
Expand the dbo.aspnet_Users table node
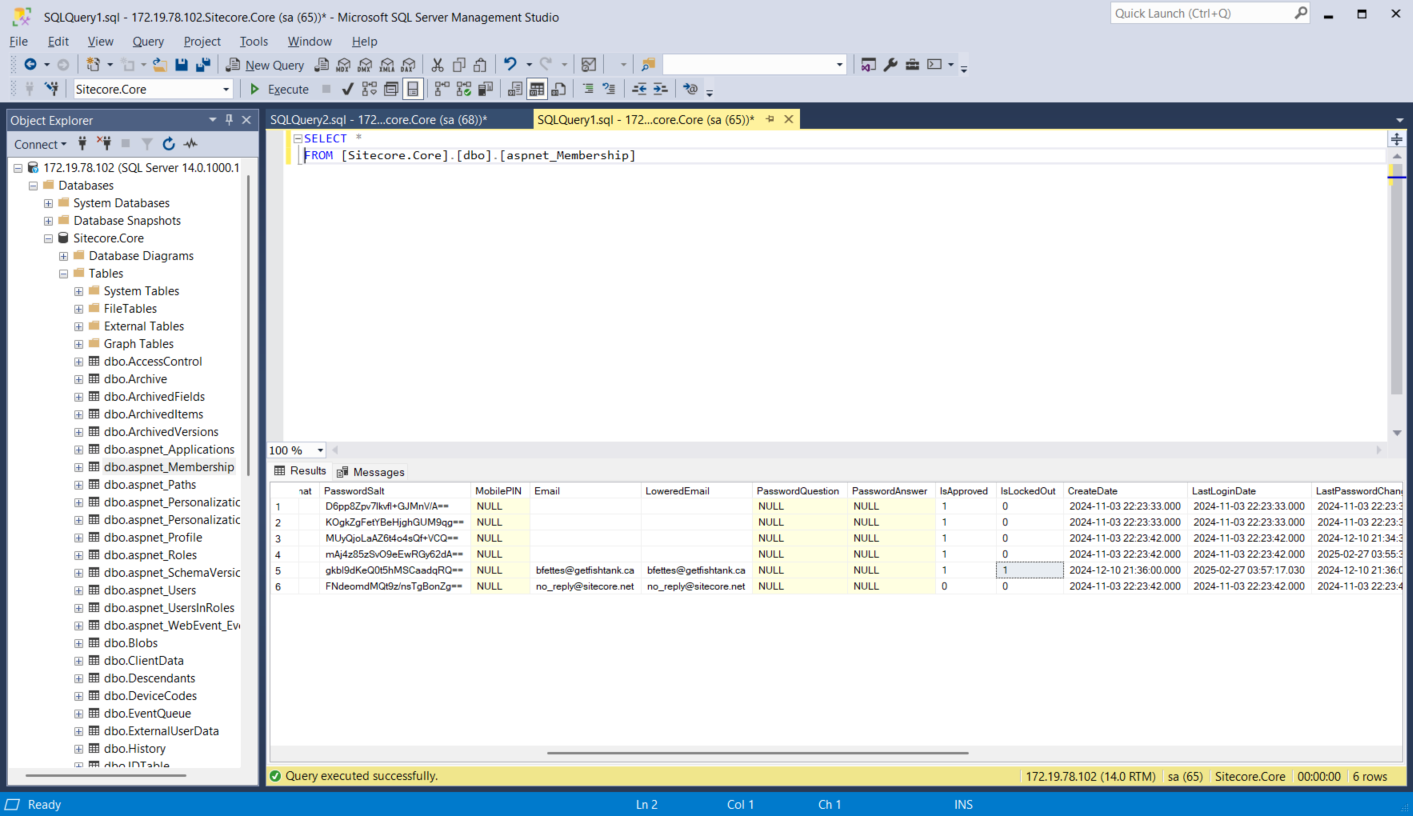click(x=79, y=590)
